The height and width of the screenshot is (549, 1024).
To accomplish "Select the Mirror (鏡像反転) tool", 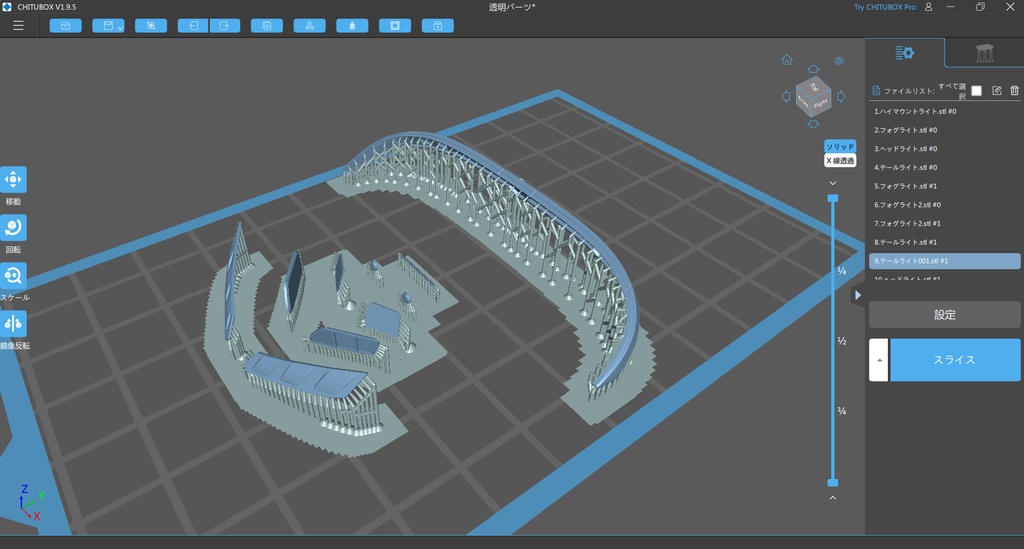I will pyautogui.click(x=13, y=323).
